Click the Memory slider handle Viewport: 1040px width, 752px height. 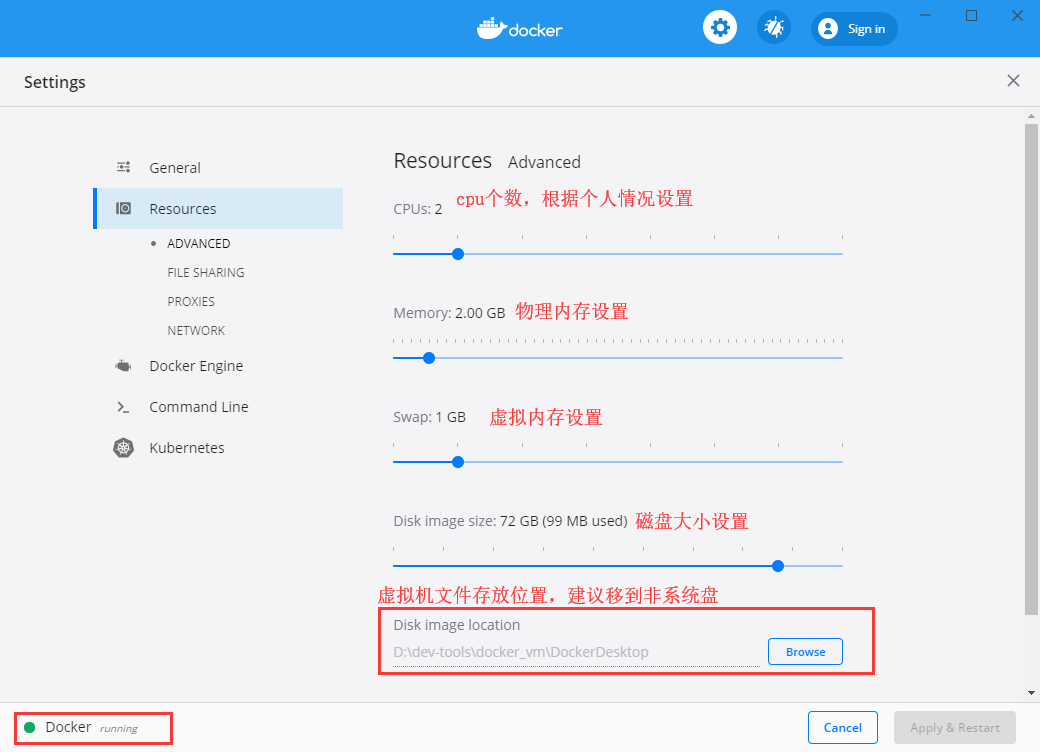pos(429,358)
